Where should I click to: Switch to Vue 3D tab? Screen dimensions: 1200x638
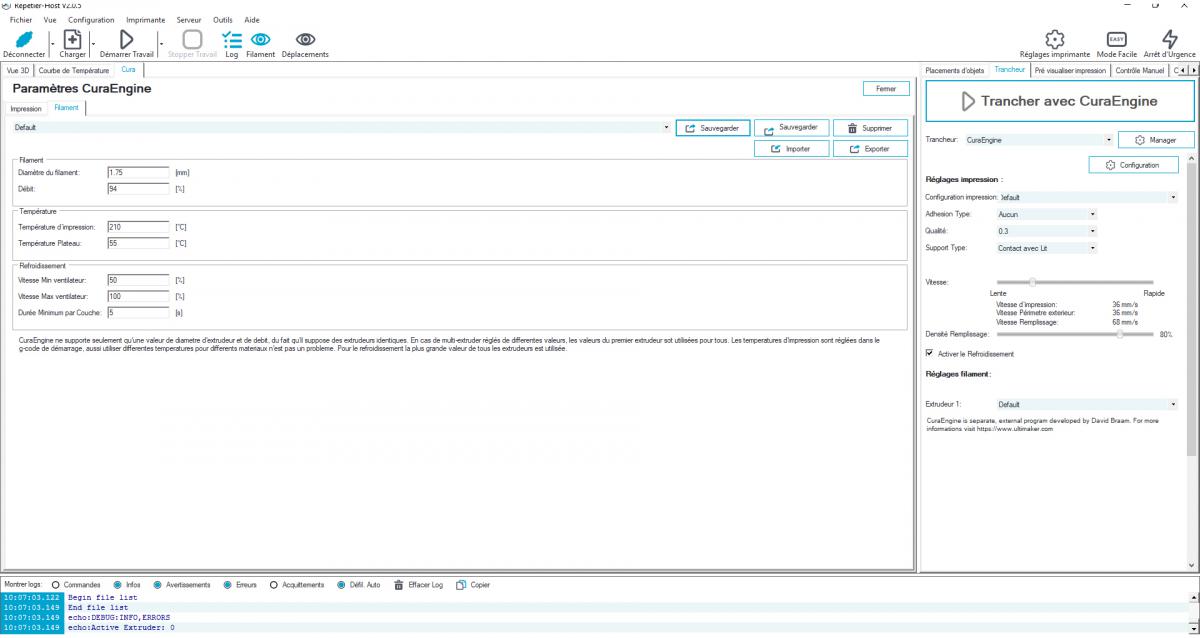19,71
